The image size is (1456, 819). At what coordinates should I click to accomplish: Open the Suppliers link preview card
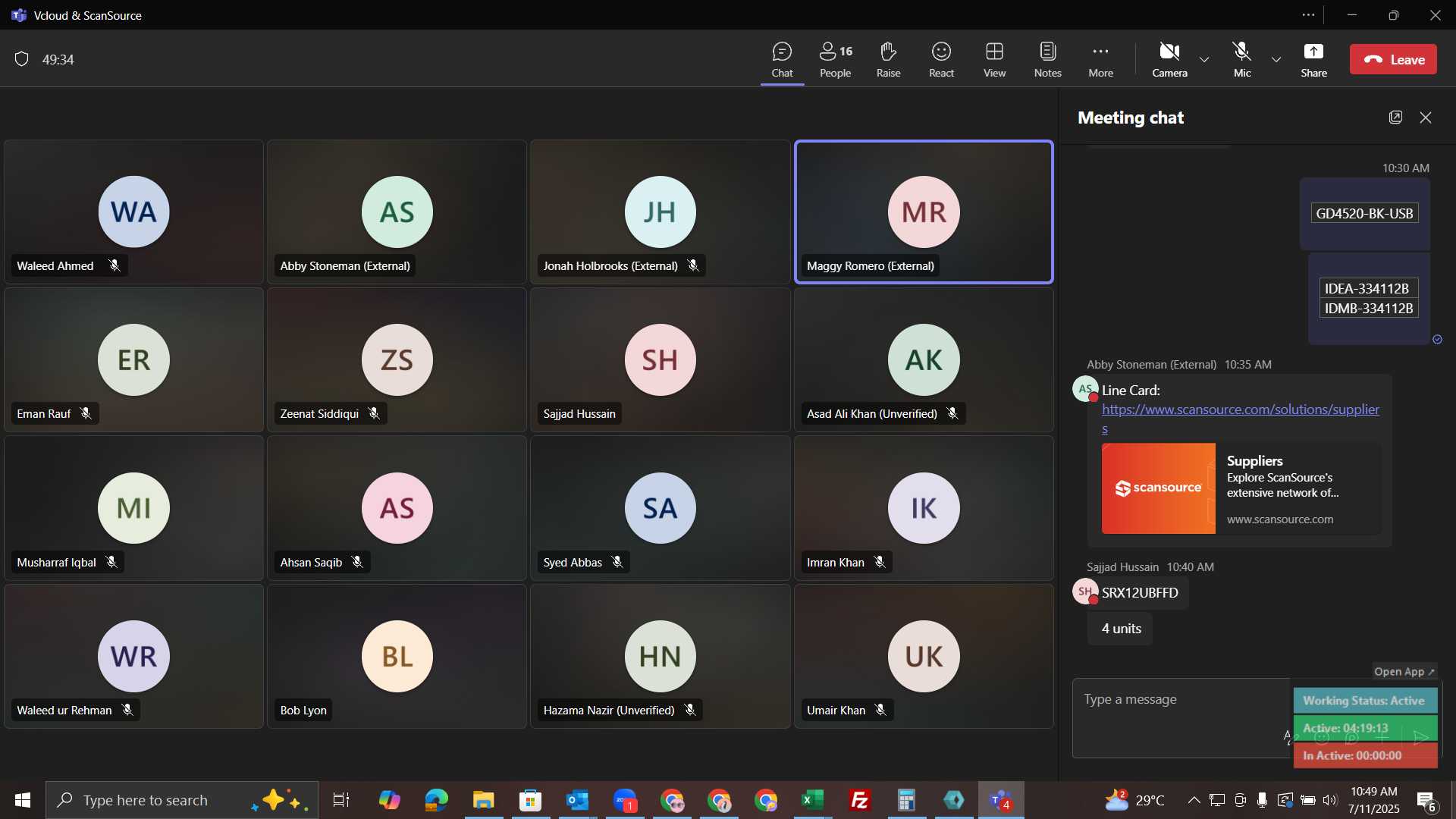pyautogui.click(x=1241, y=488)
